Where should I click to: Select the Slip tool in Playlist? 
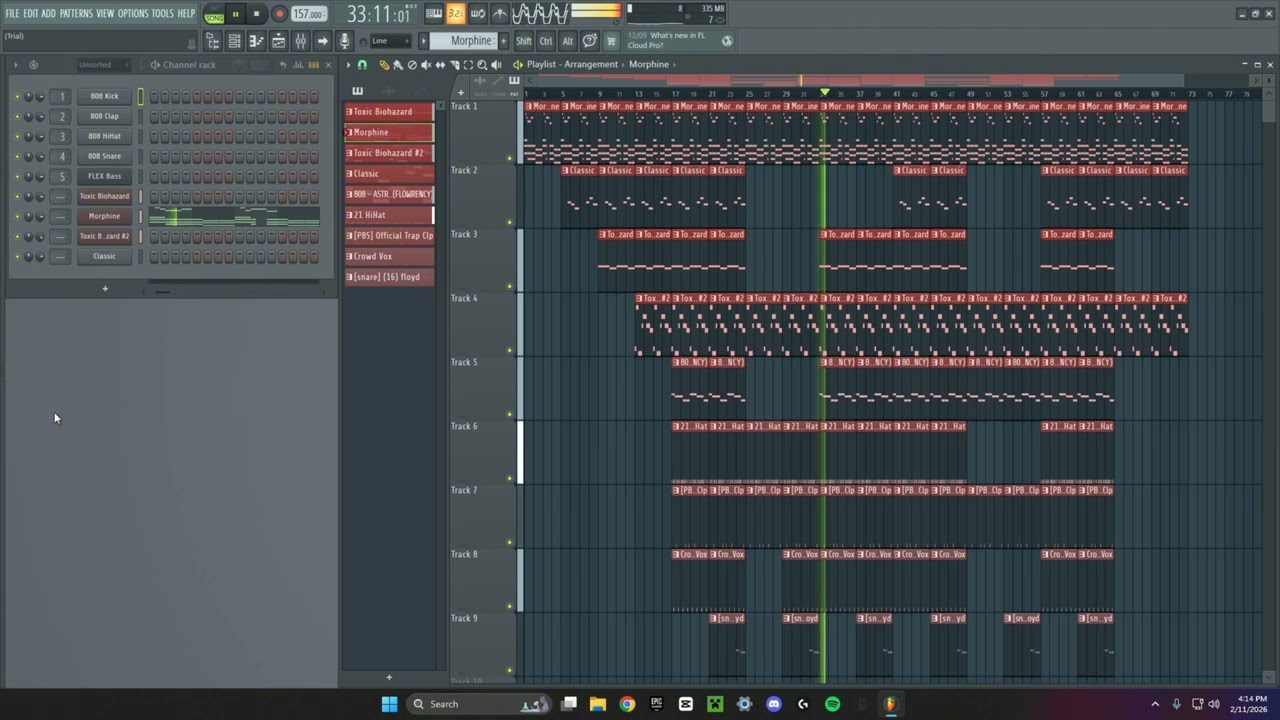[x=440, y=65]
